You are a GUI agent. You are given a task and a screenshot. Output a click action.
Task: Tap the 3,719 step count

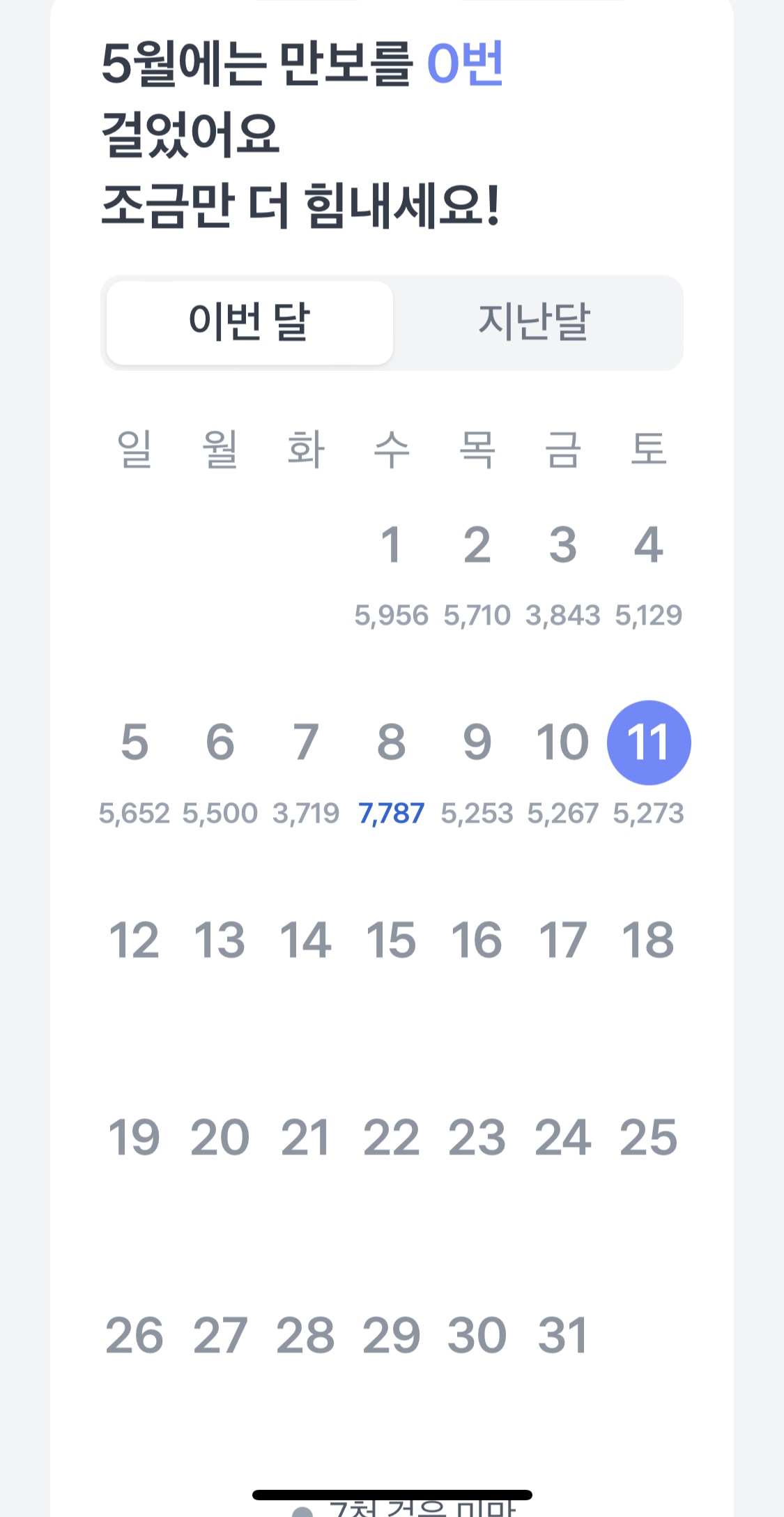tap(305, 814)
